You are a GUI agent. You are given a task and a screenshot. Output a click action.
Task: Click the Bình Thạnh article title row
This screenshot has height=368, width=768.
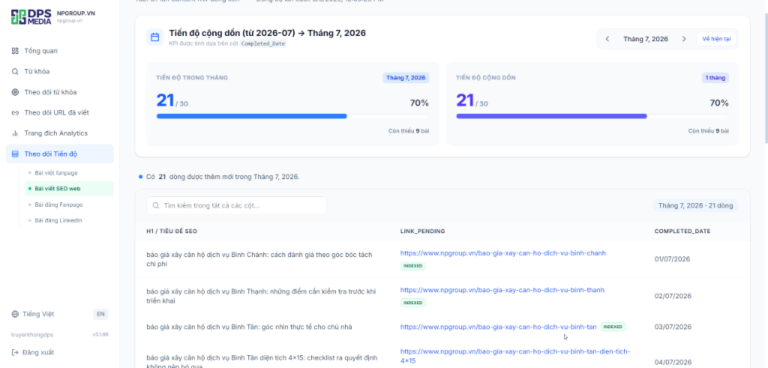click(x=261, y=296)
